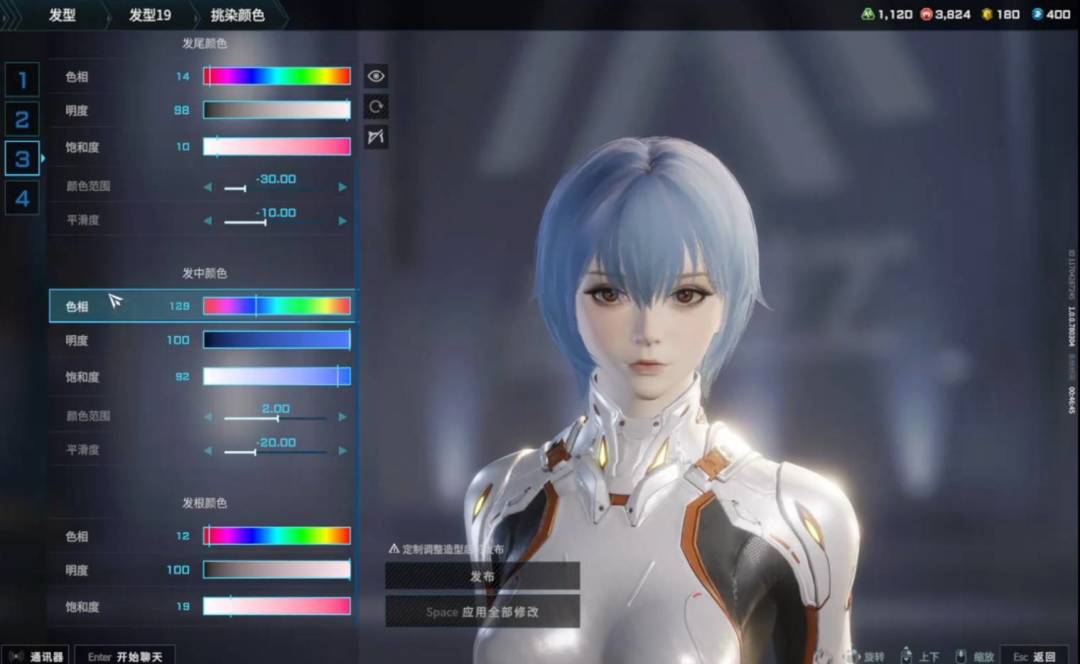Adjust 发尾颜色 饱和度 saturation slider
The image size is (1080, 664).
click(x=277, y=146)
